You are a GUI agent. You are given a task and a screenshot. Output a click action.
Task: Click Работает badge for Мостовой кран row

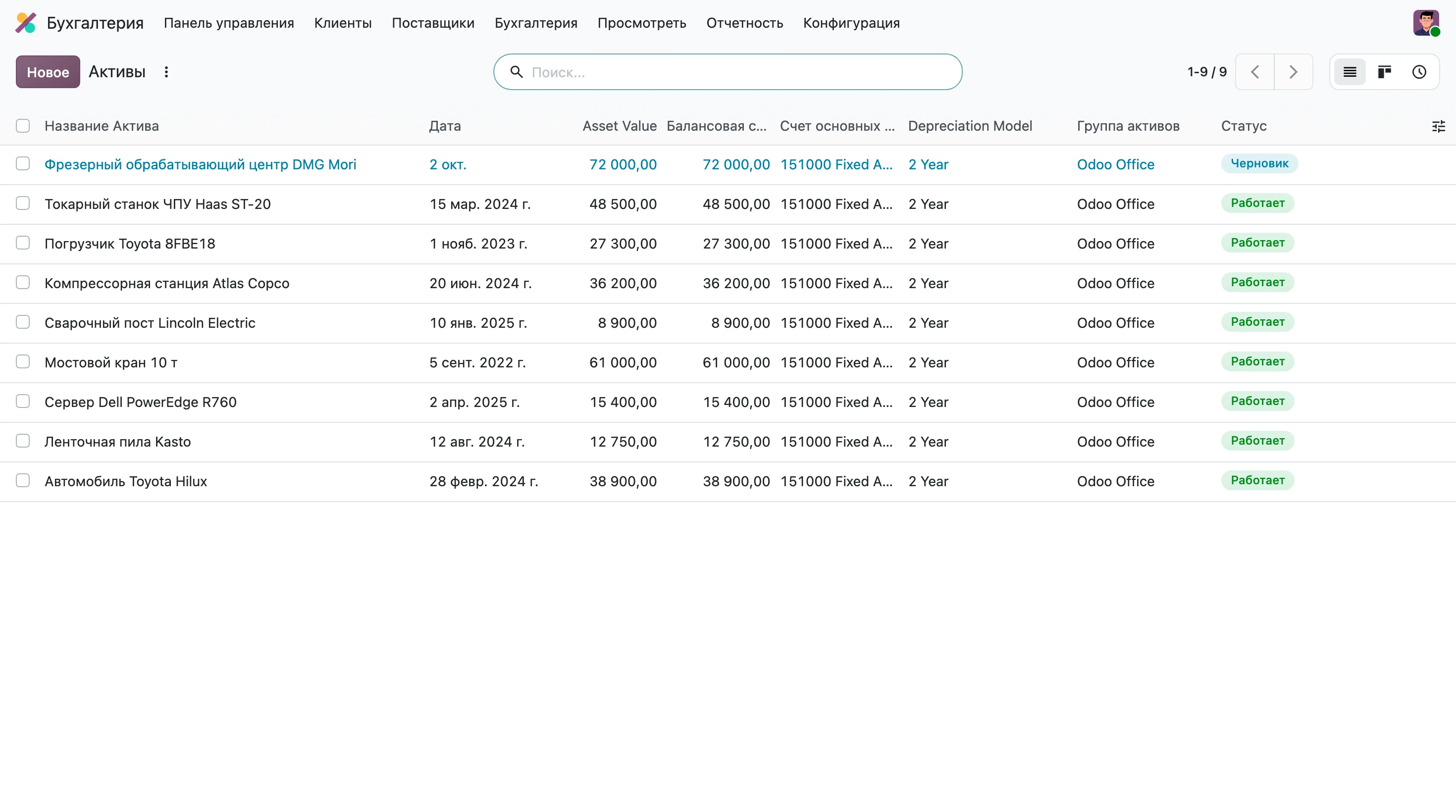click(x=1257, y=361)
